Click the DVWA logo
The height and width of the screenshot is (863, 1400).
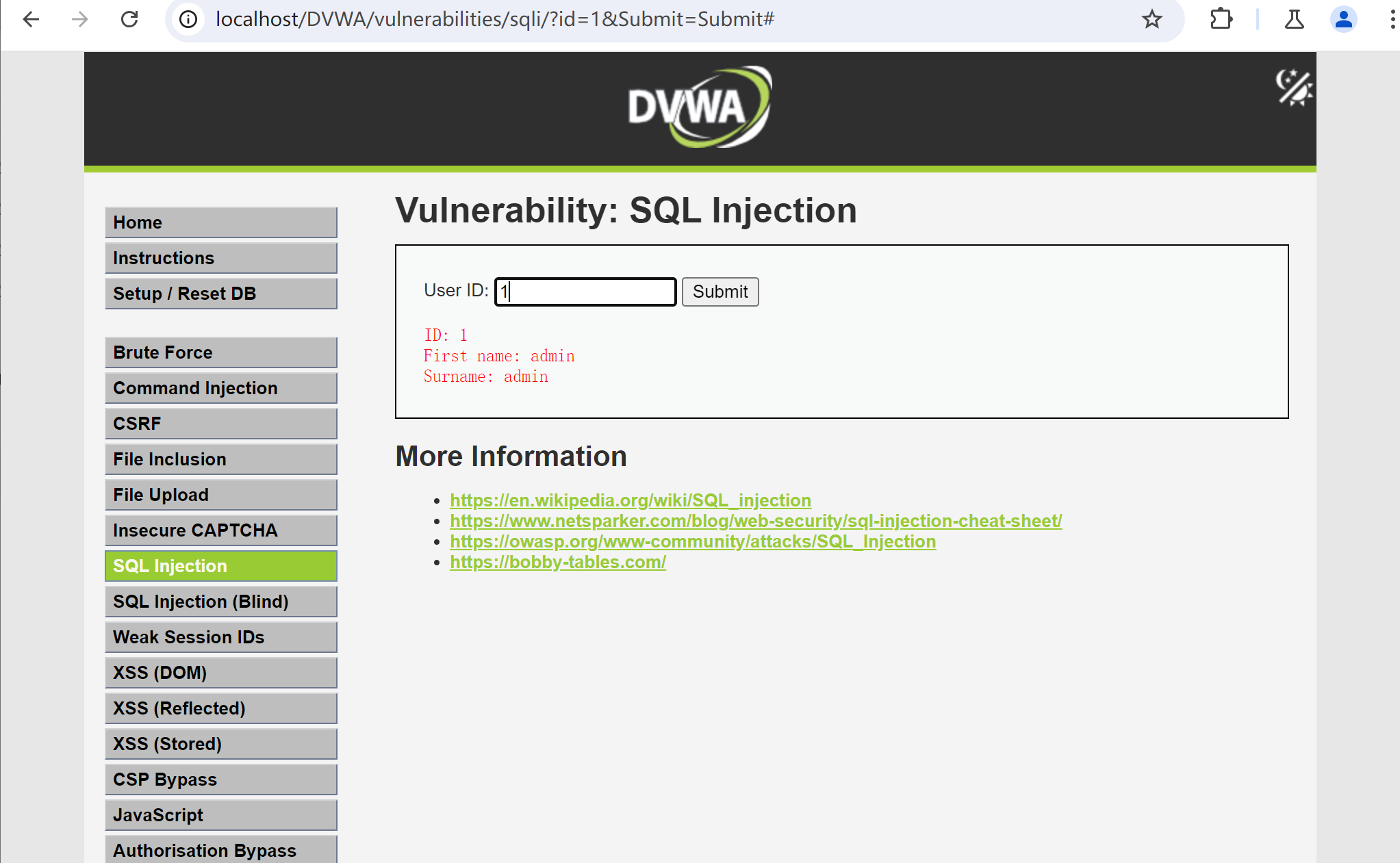(699, 107)
